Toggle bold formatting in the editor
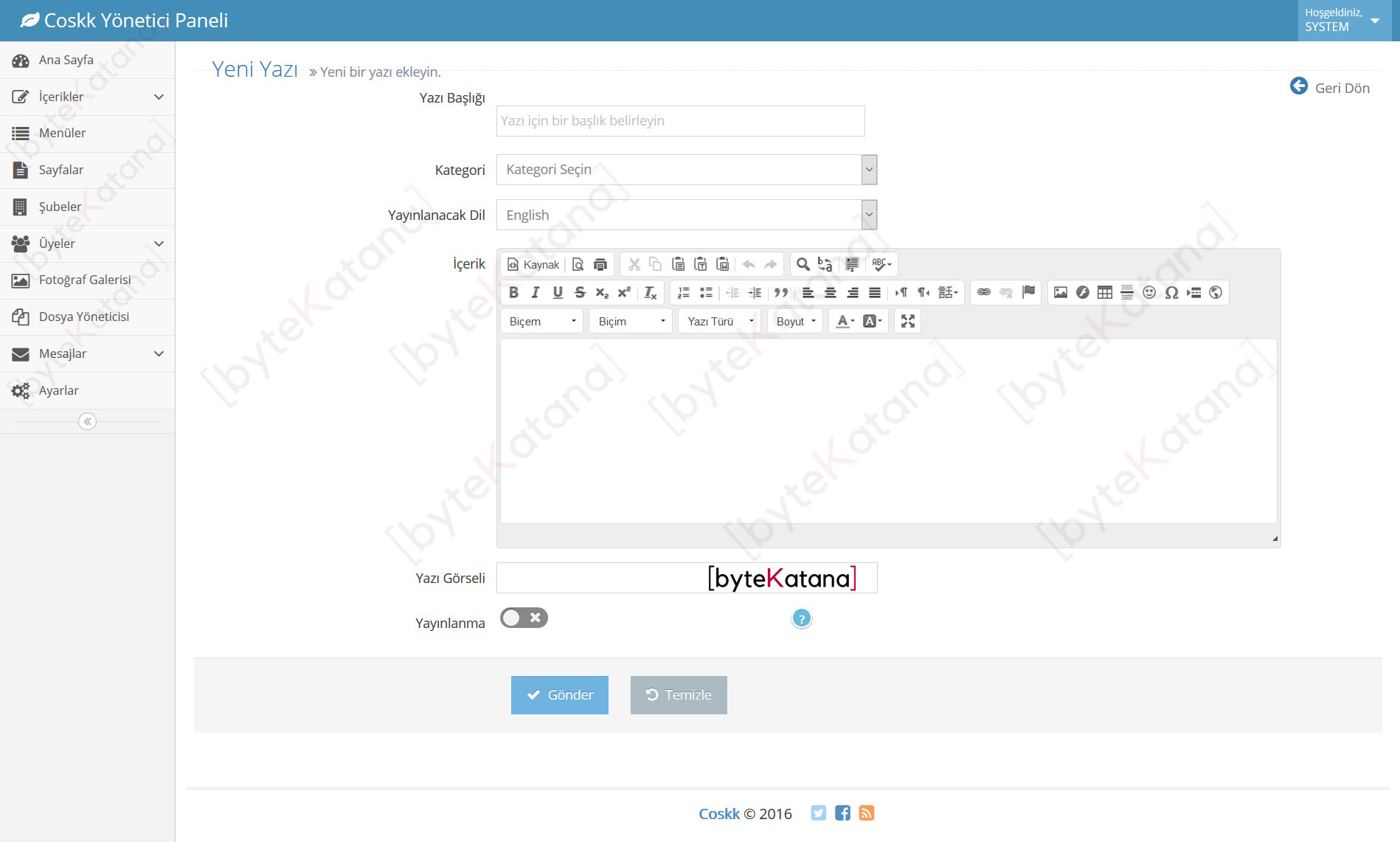 (513, 293)
